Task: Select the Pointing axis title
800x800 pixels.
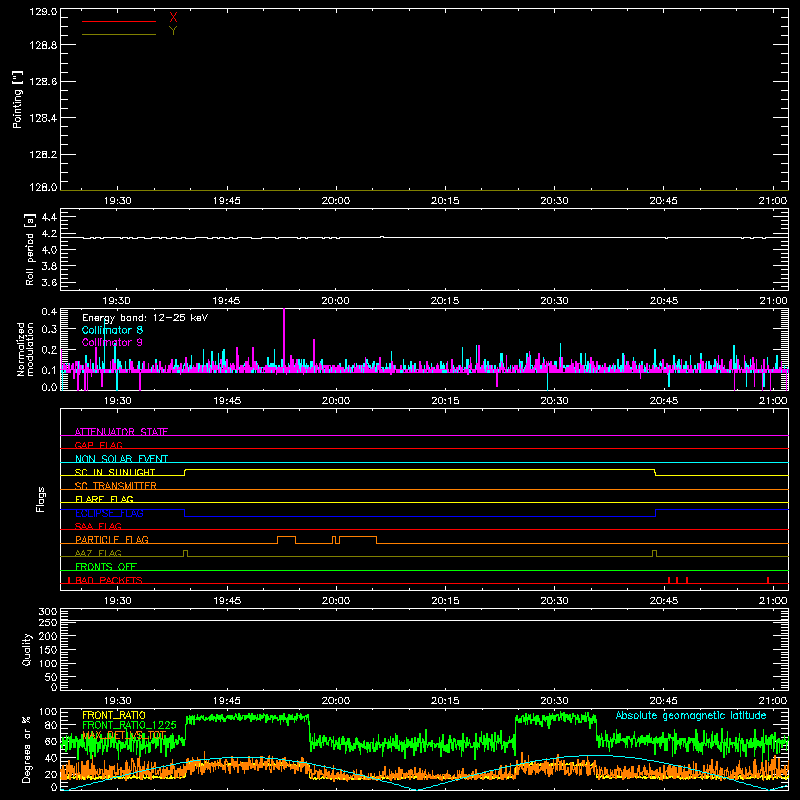Action: click(18, 100)
